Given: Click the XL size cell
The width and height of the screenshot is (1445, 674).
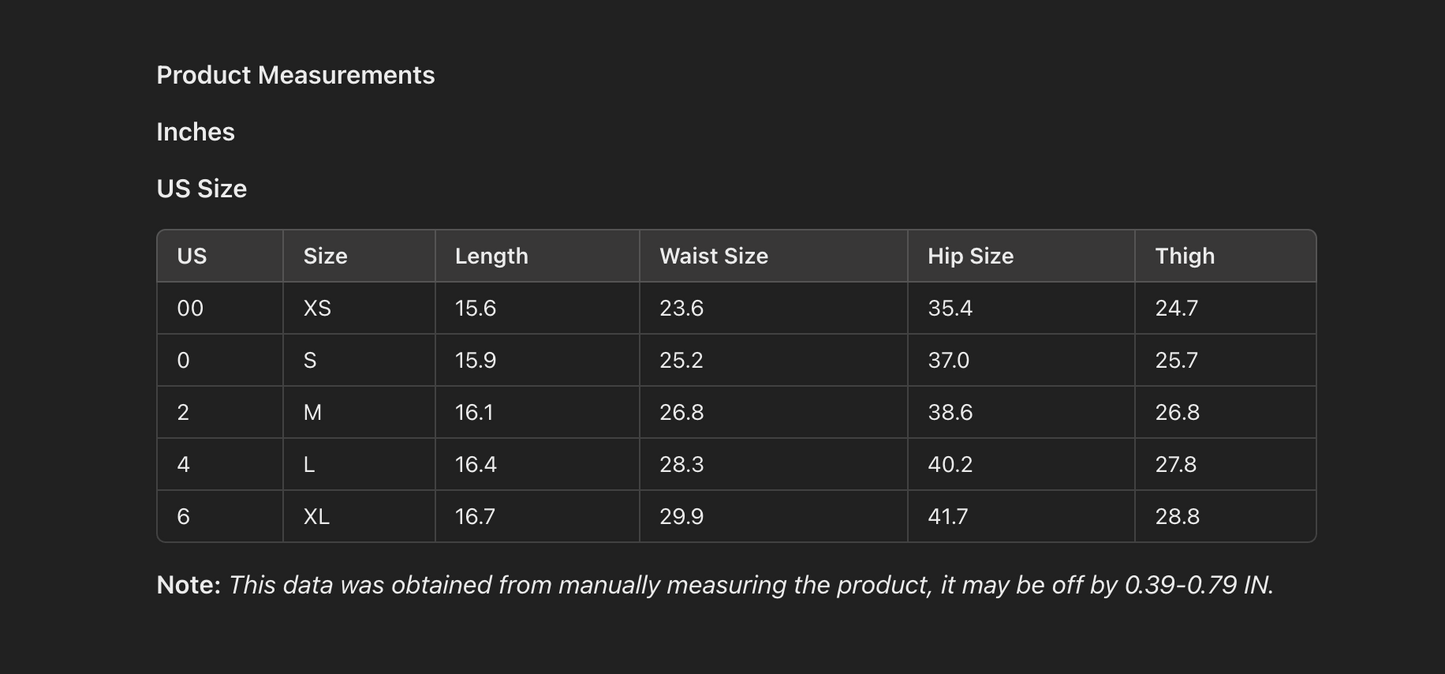Looking at the screenshot, I should tap(316, 516).
